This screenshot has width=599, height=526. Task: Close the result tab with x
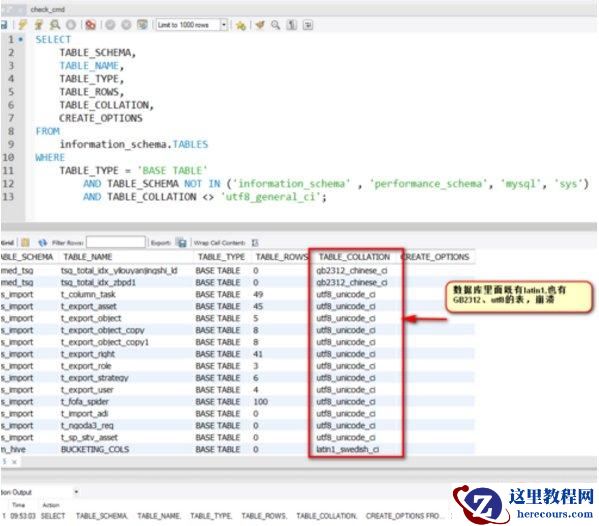[x=14, y=462]
